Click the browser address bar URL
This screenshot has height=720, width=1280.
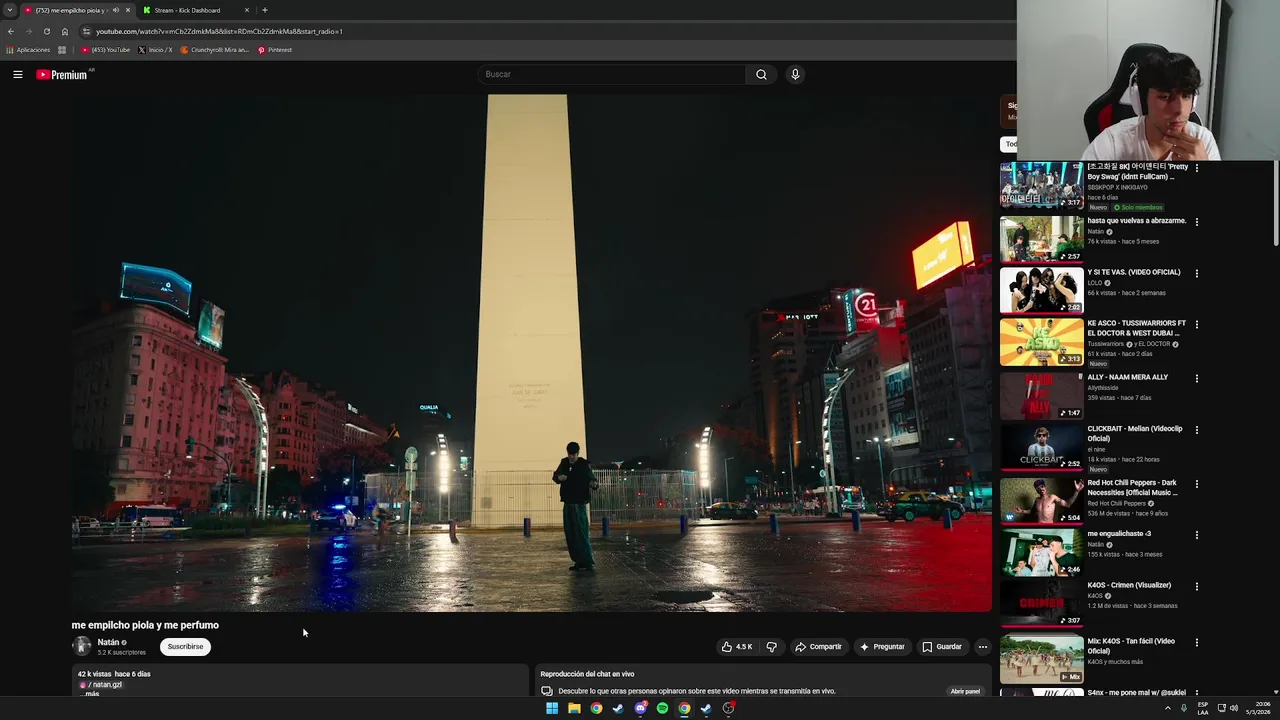tap(219, 31)
